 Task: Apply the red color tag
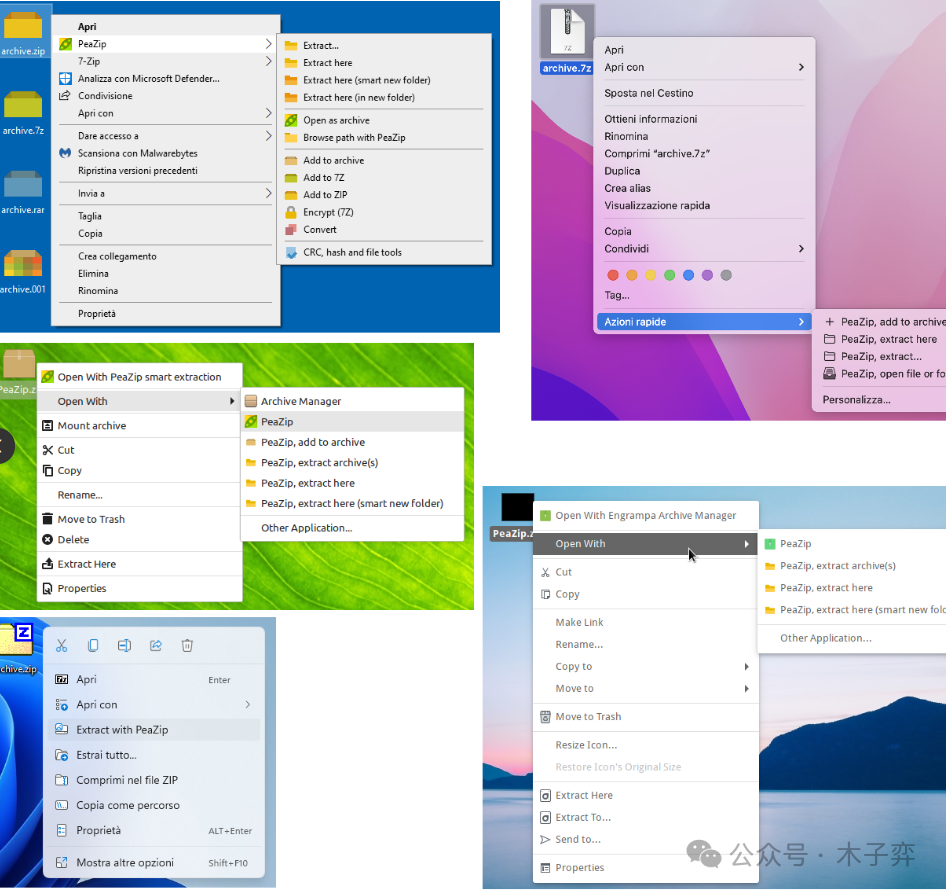tap(613, 275)
